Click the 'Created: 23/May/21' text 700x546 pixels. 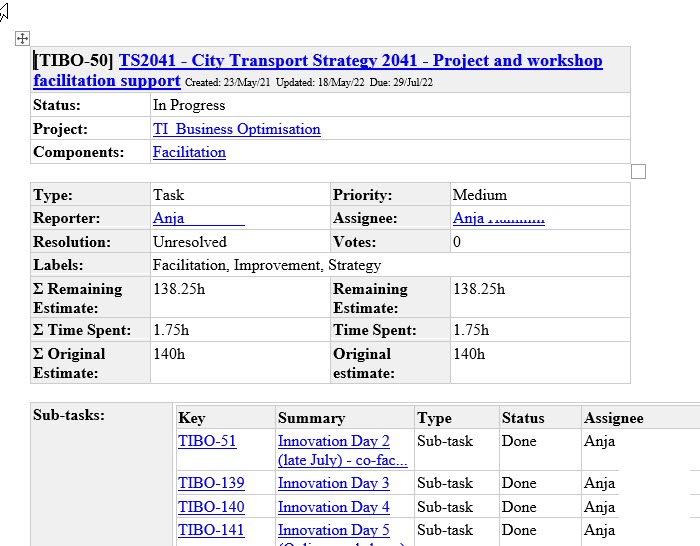coord(228,83)
